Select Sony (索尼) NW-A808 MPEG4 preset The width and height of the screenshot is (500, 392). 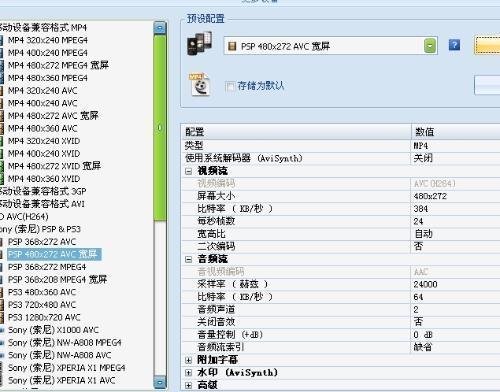pyautogui.click(x=65, y=343)
